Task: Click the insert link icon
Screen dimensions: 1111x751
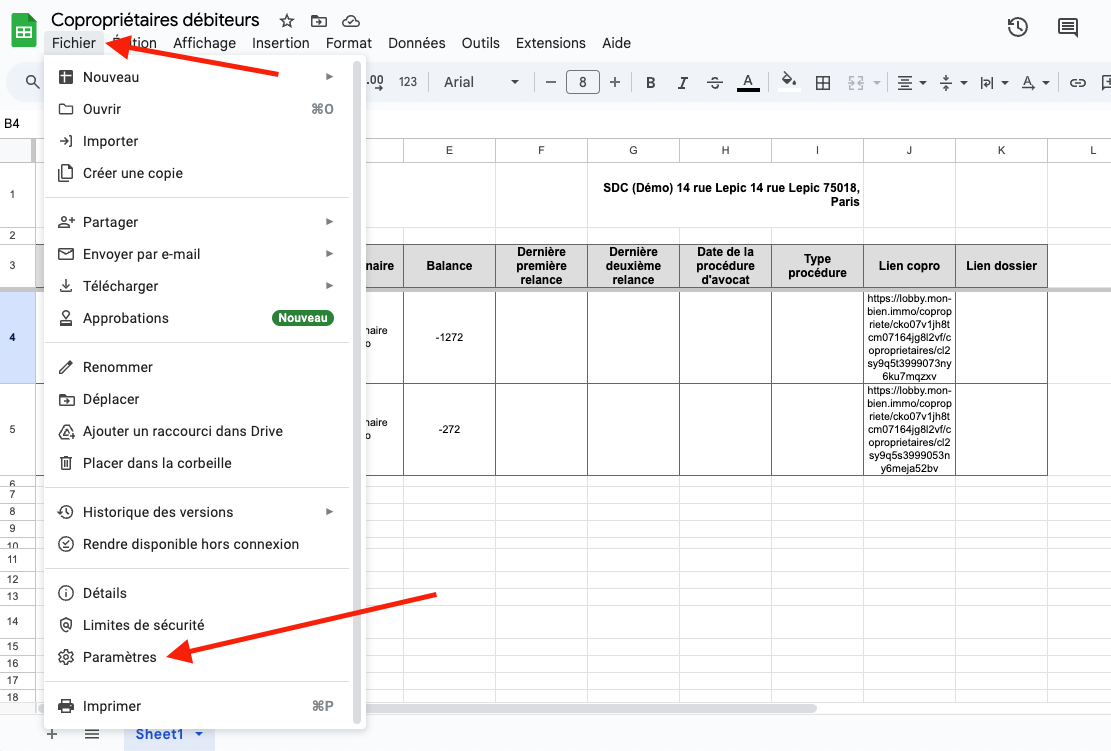Action: (x=1078, y=83)
